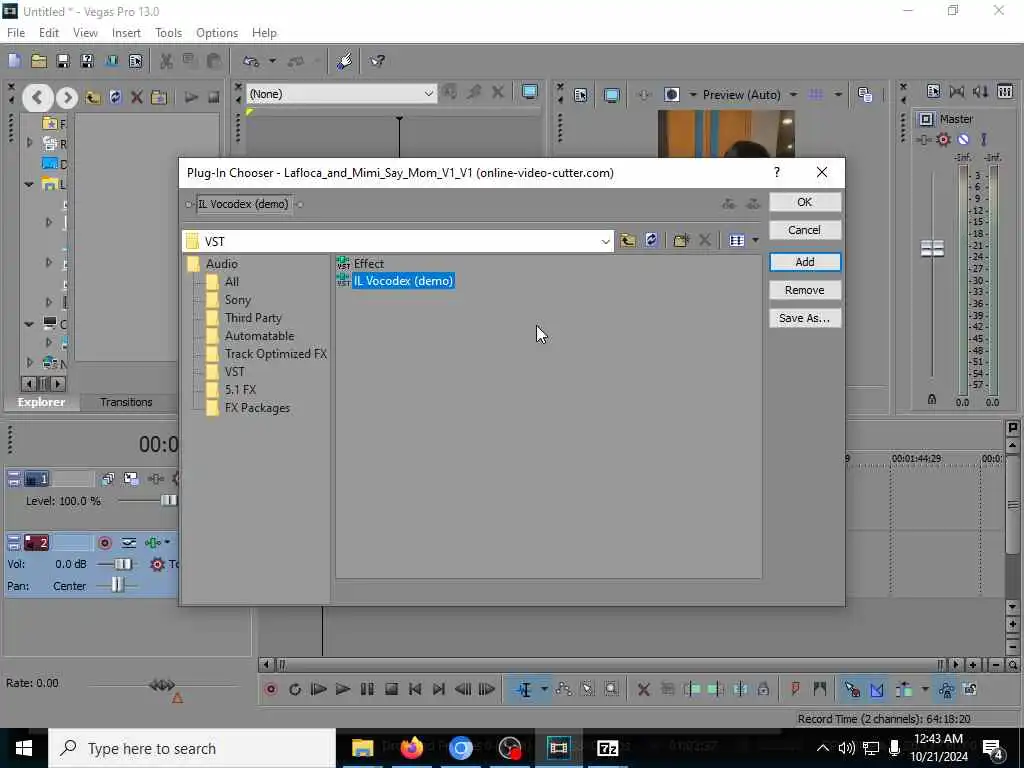Open the VST folder path dropdown
This screenshot has width=1024, height=768.
605,242
